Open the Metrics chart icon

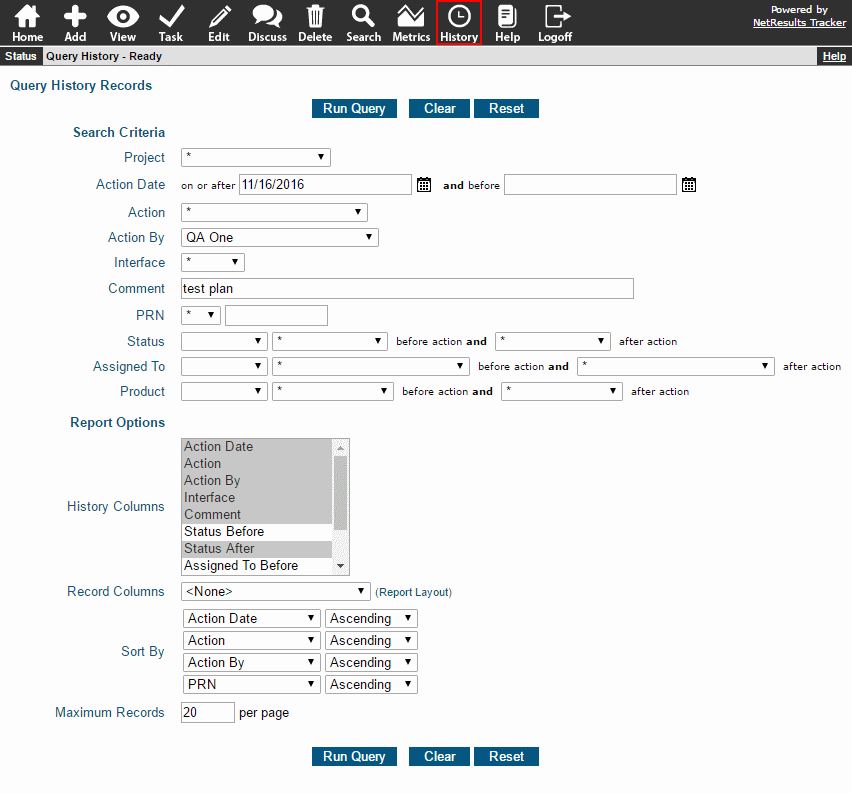click(411, 23)
